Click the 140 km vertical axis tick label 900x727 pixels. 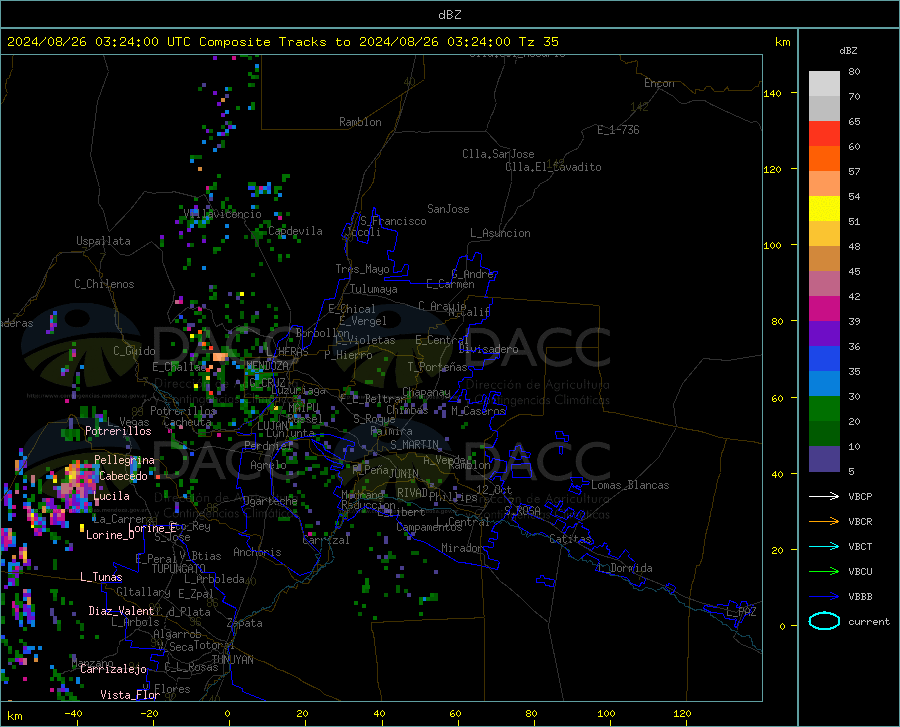coord(772,93)
